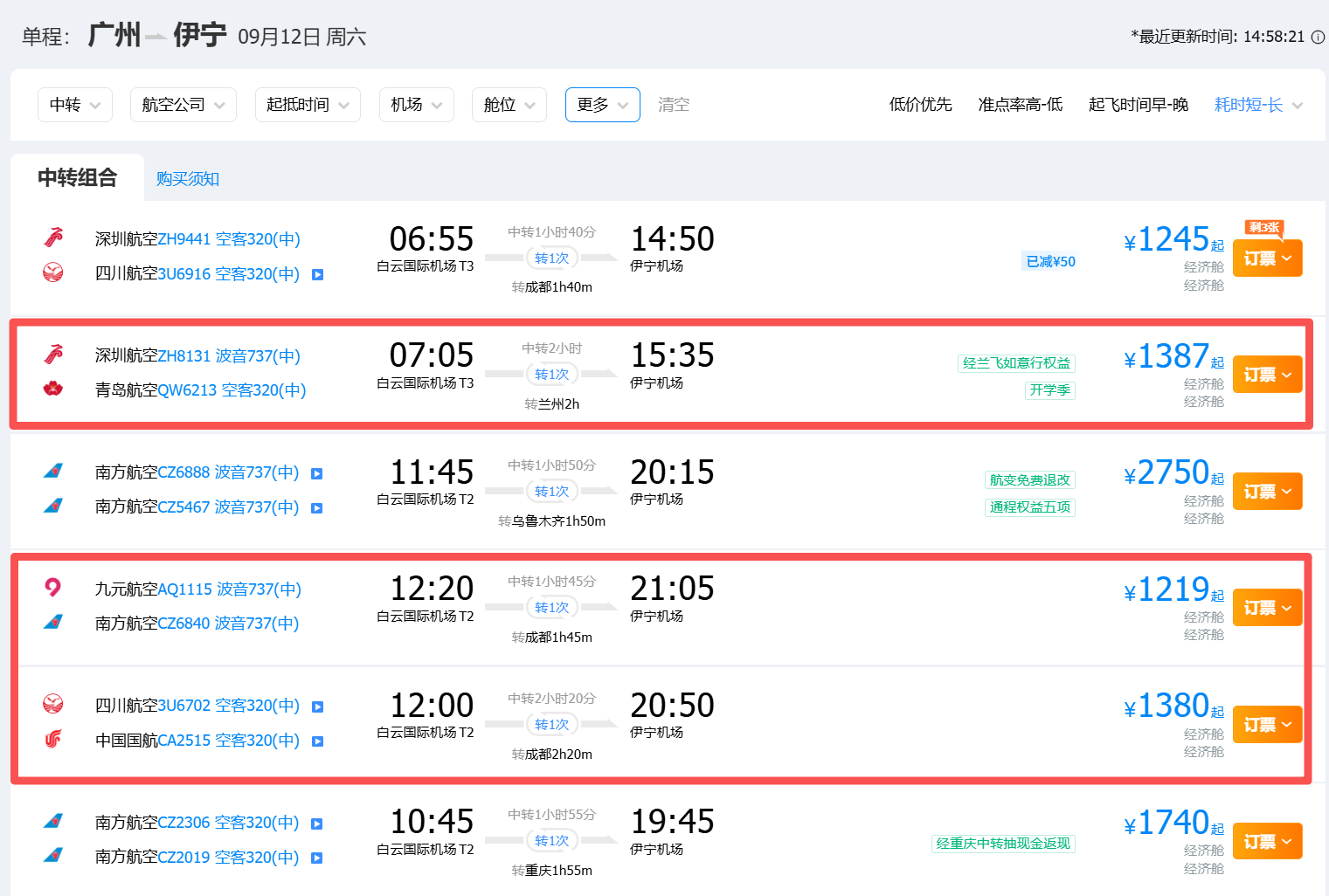This screenshot has width=1329, height=896.
Task: Book the ¥2750 China Southern flight
Action: 1268,492
